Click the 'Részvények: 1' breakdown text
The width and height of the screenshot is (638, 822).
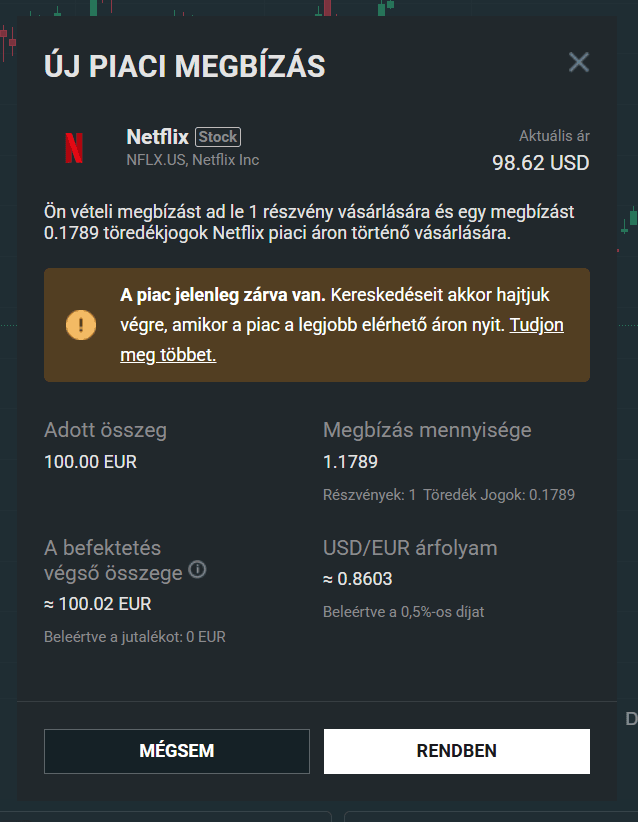369,494
